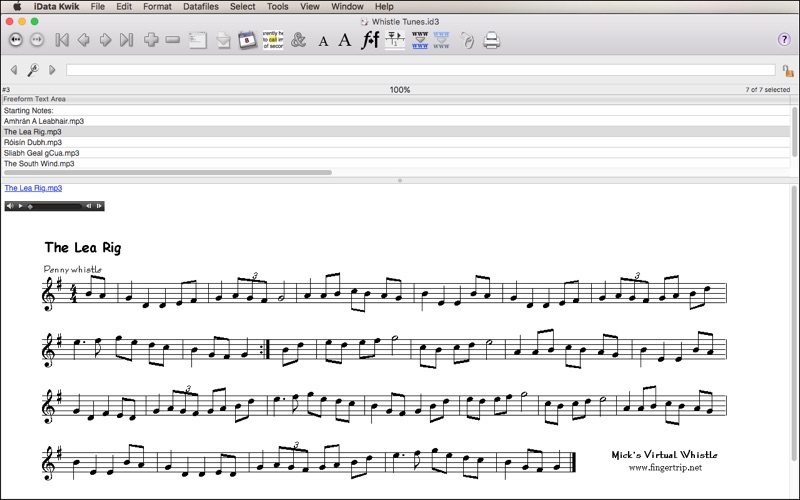Click the paperclip attachment toolbar icon
This screenshot has width=800, height=500.
click(467, 40)
